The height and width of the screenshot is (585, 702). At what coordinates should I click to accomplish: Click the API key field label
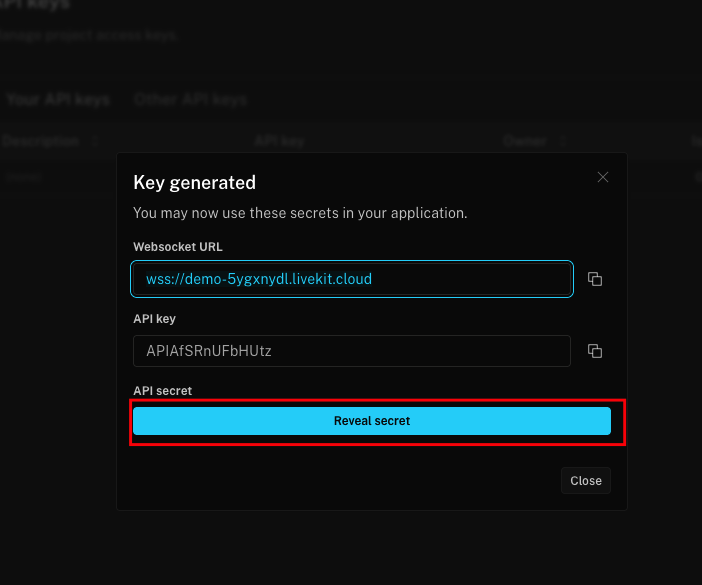point(154,319)
